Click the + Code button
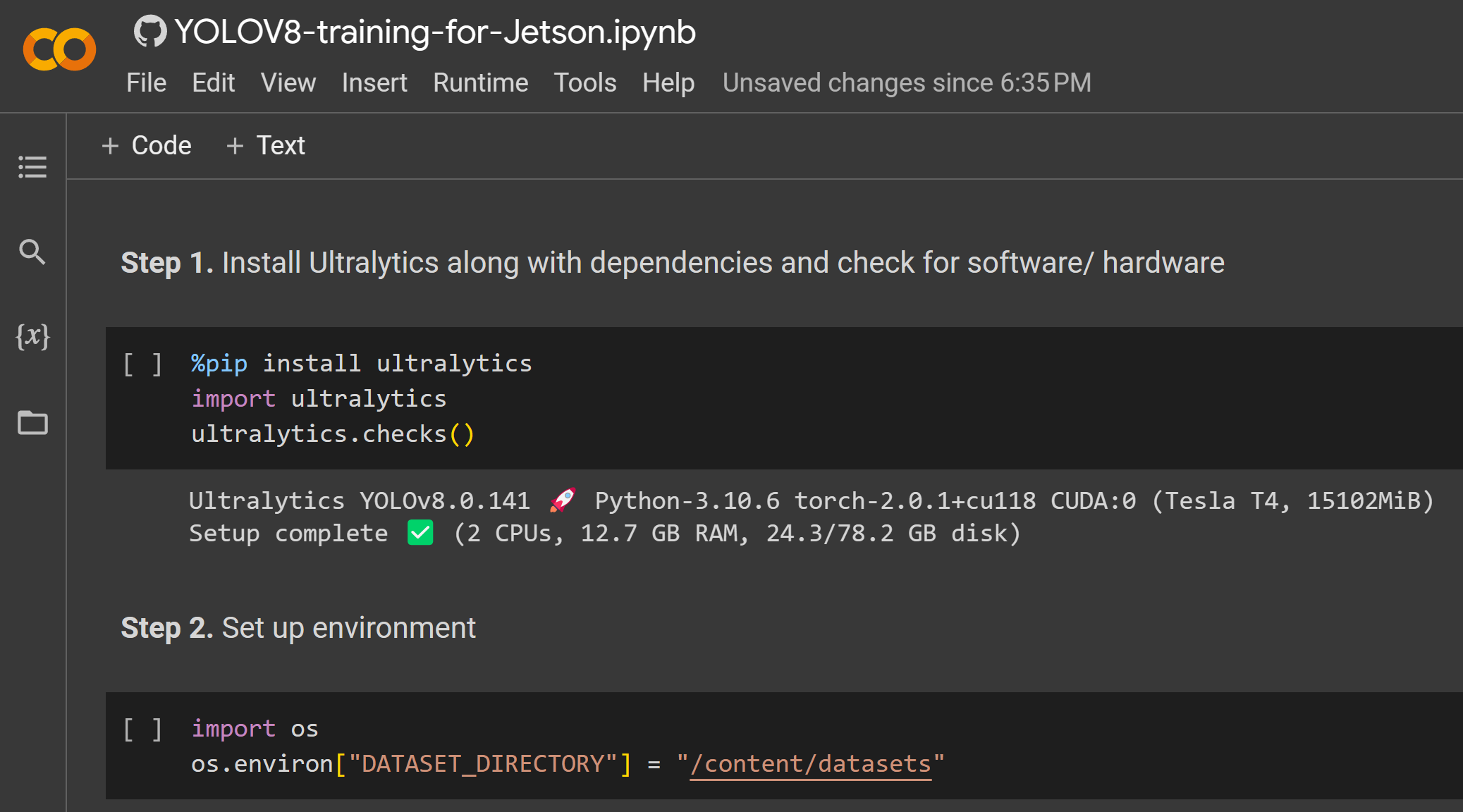This screenshot has height=812, width=1463. click(x=147, y=144)
